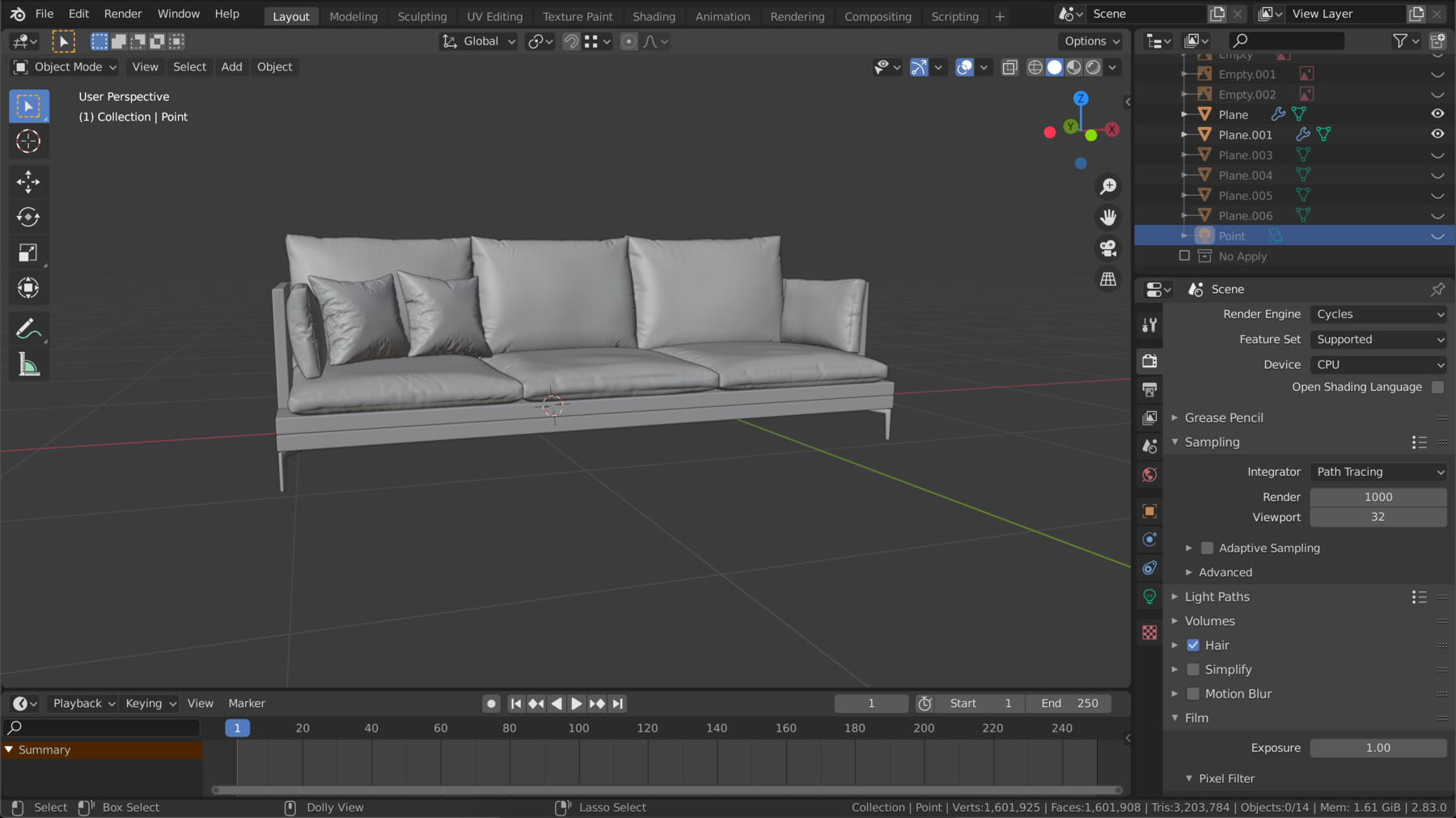
Task: Adjust the Exposure value slider
Action: point(1378,748)
